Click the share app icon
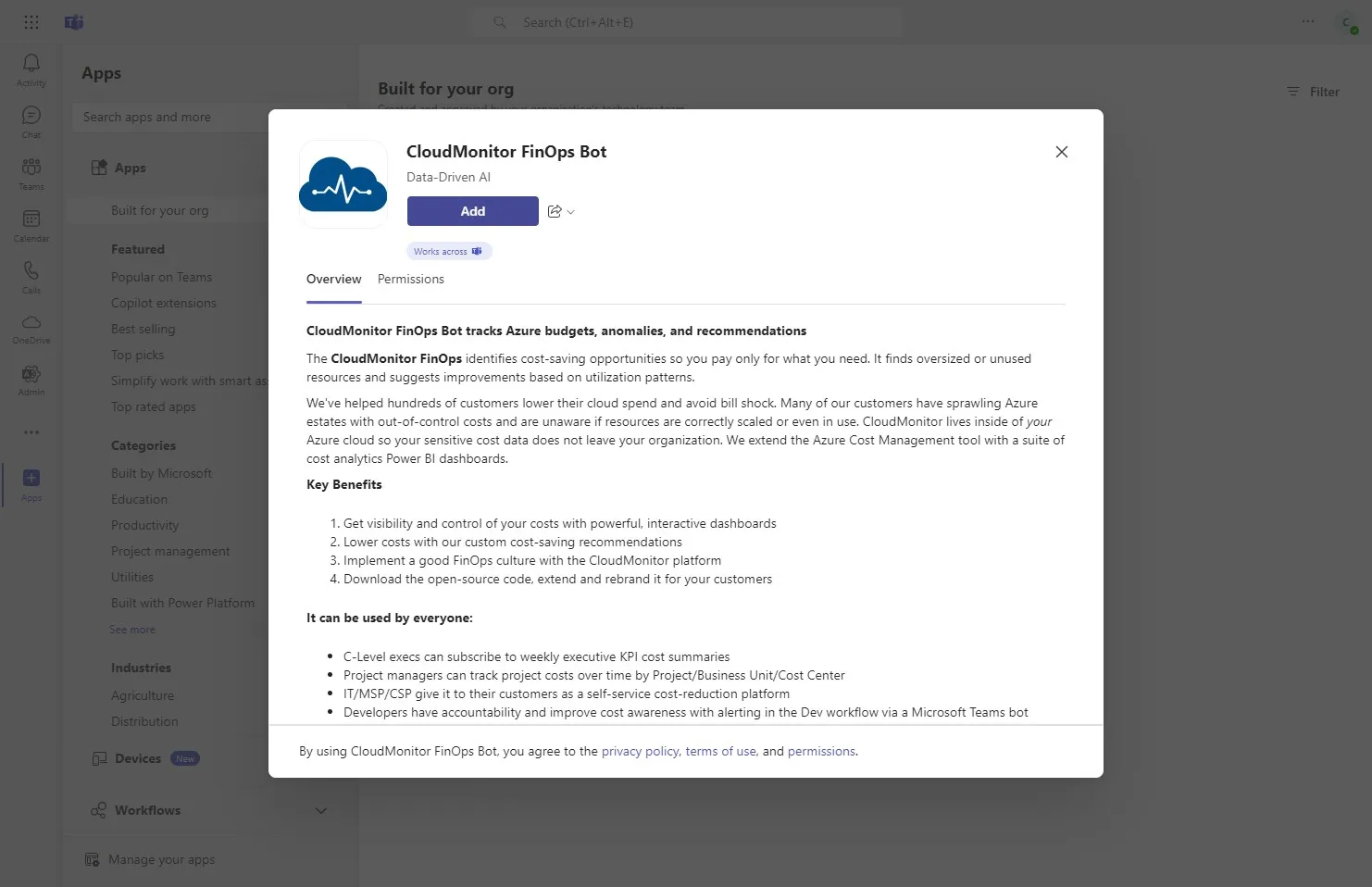Screen dimensions: 1372x887 (x=555, y=211)
